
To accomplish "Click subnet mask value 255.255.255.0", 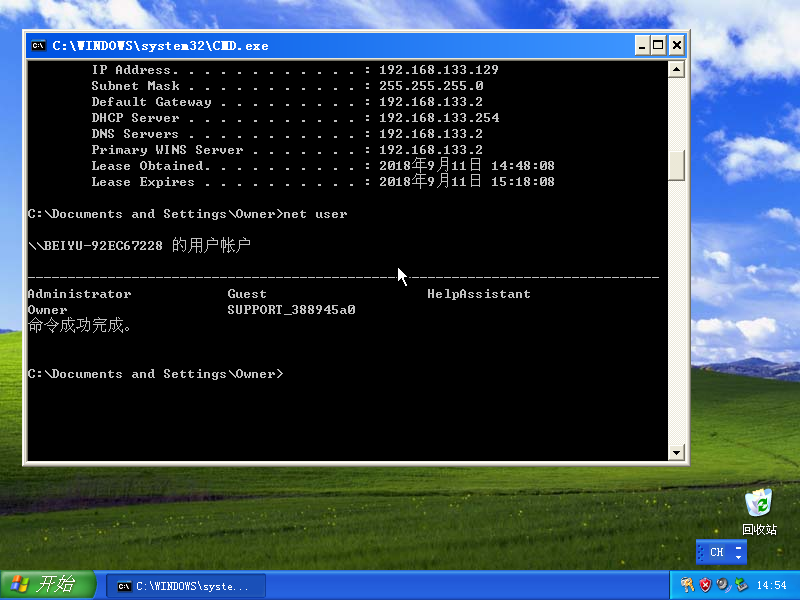I will click(x=431, y=86).
